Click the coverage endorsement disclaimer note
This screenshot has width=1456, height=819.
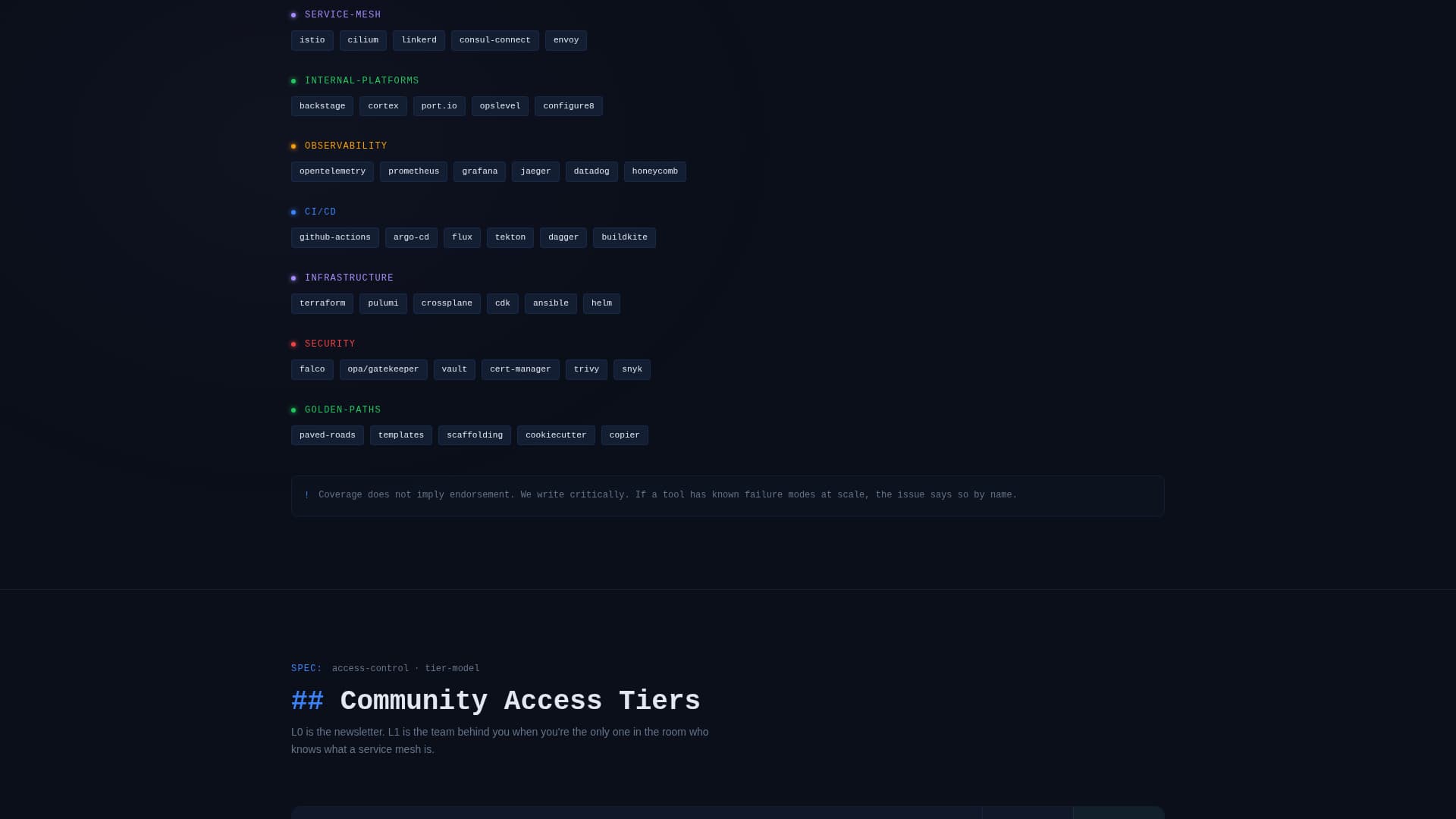tap(728, 496)
